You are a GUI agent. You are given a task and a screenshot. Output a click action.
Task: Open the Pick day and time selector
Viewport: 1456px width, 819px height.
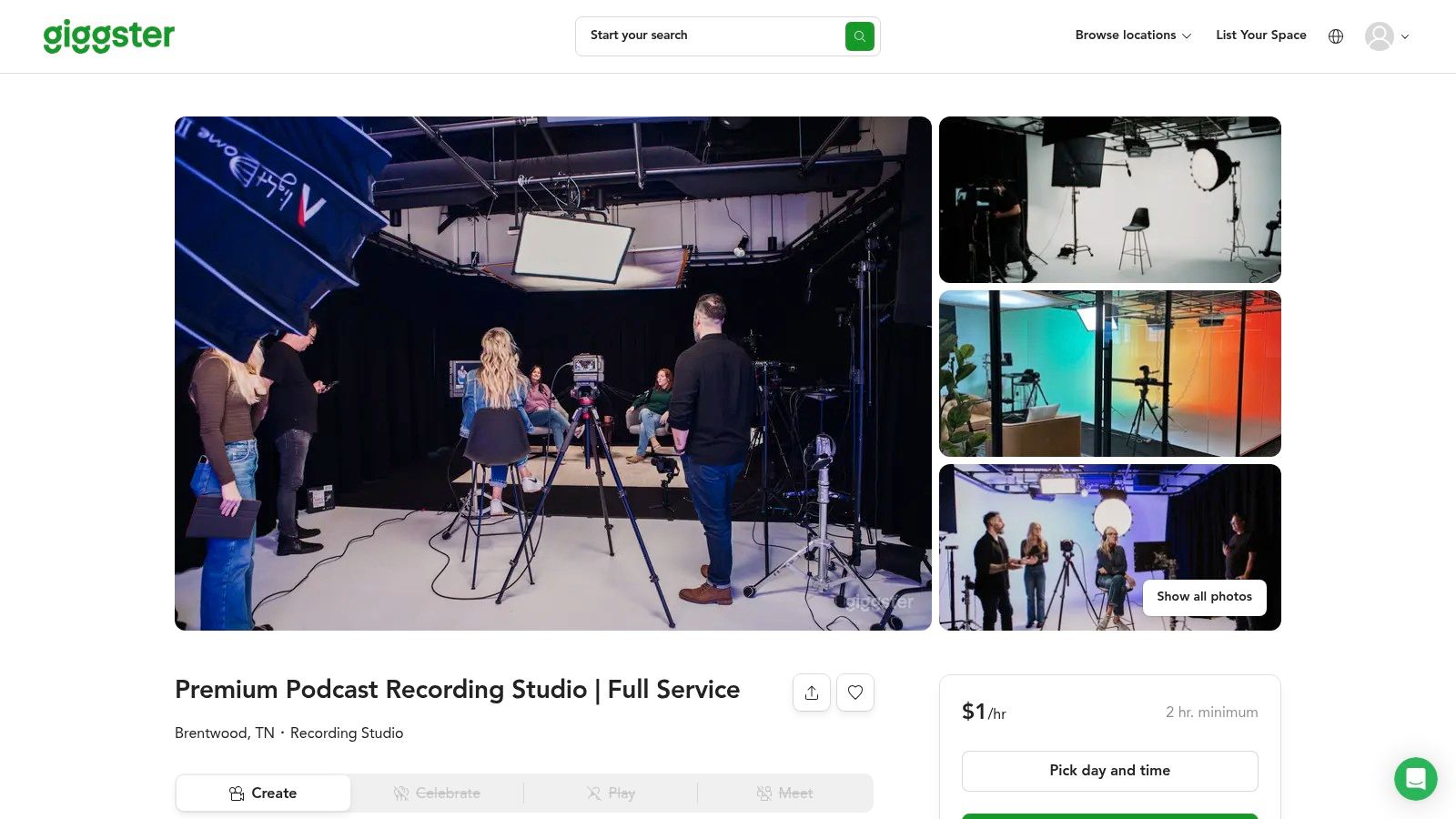[x=1109, y=771]
